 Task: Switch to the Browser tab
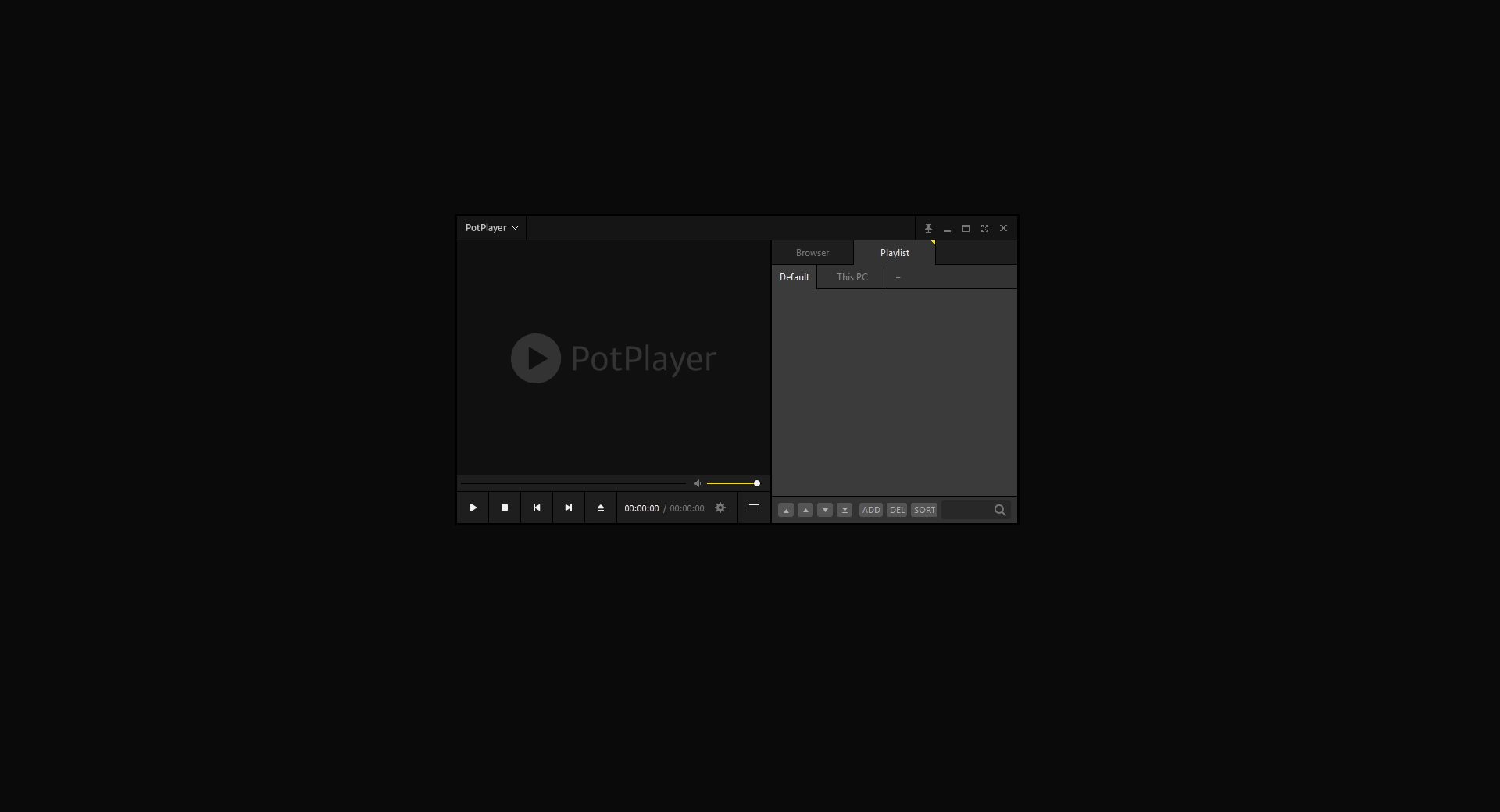pos(812,252)
